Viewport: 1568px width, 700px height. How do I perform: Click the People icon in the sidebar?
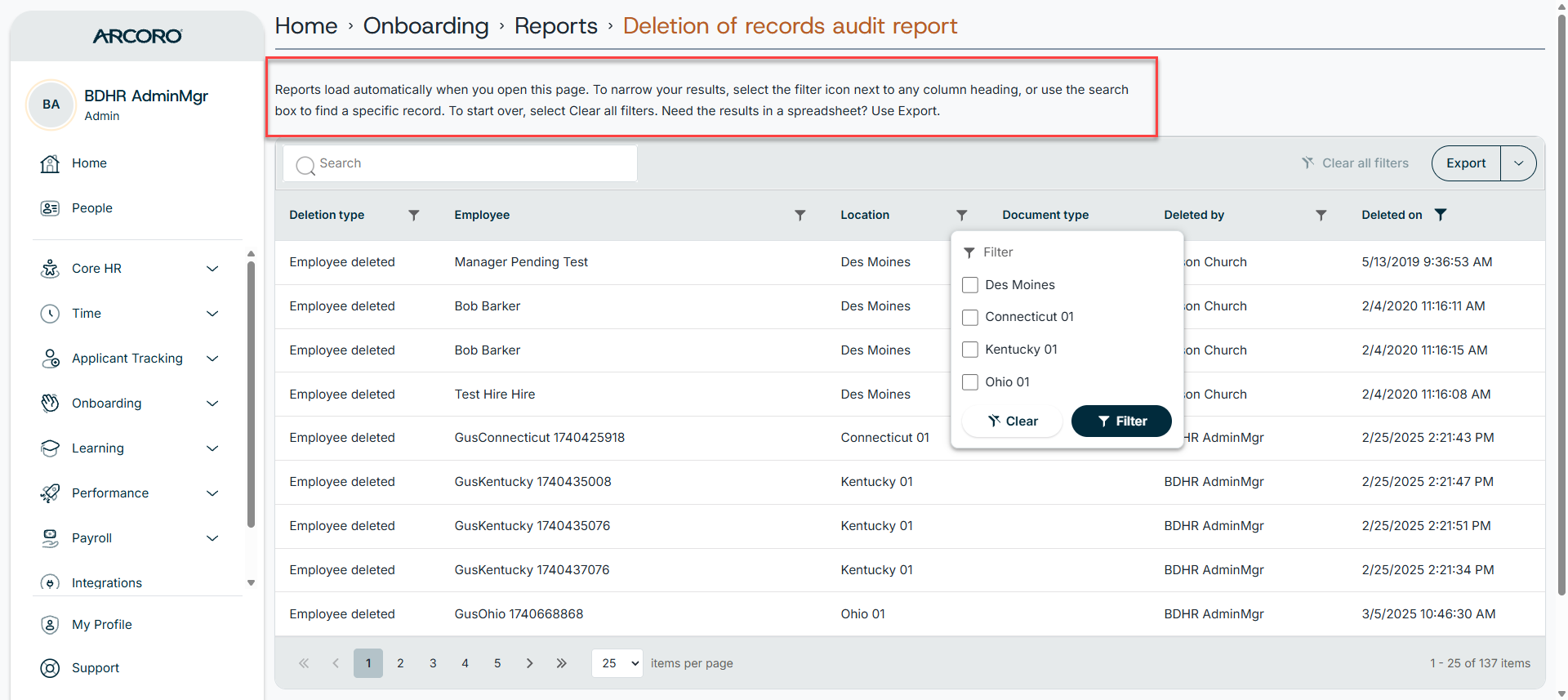pos(50,208)
